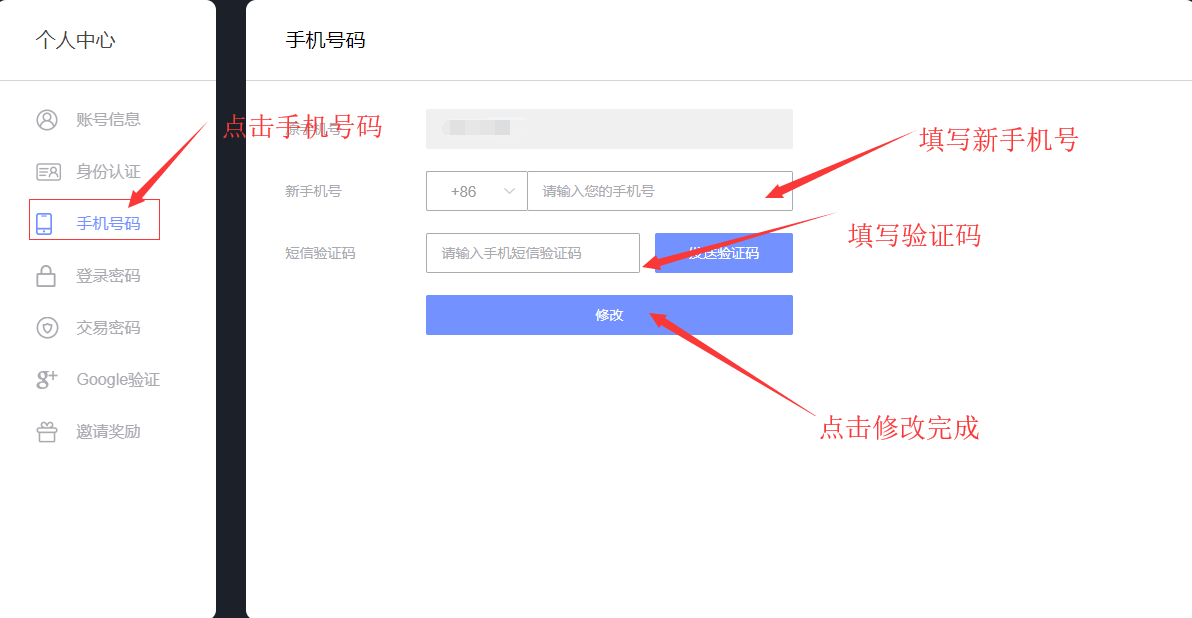
Task: Click the account info user icon
Action: (x=47, y=120)
